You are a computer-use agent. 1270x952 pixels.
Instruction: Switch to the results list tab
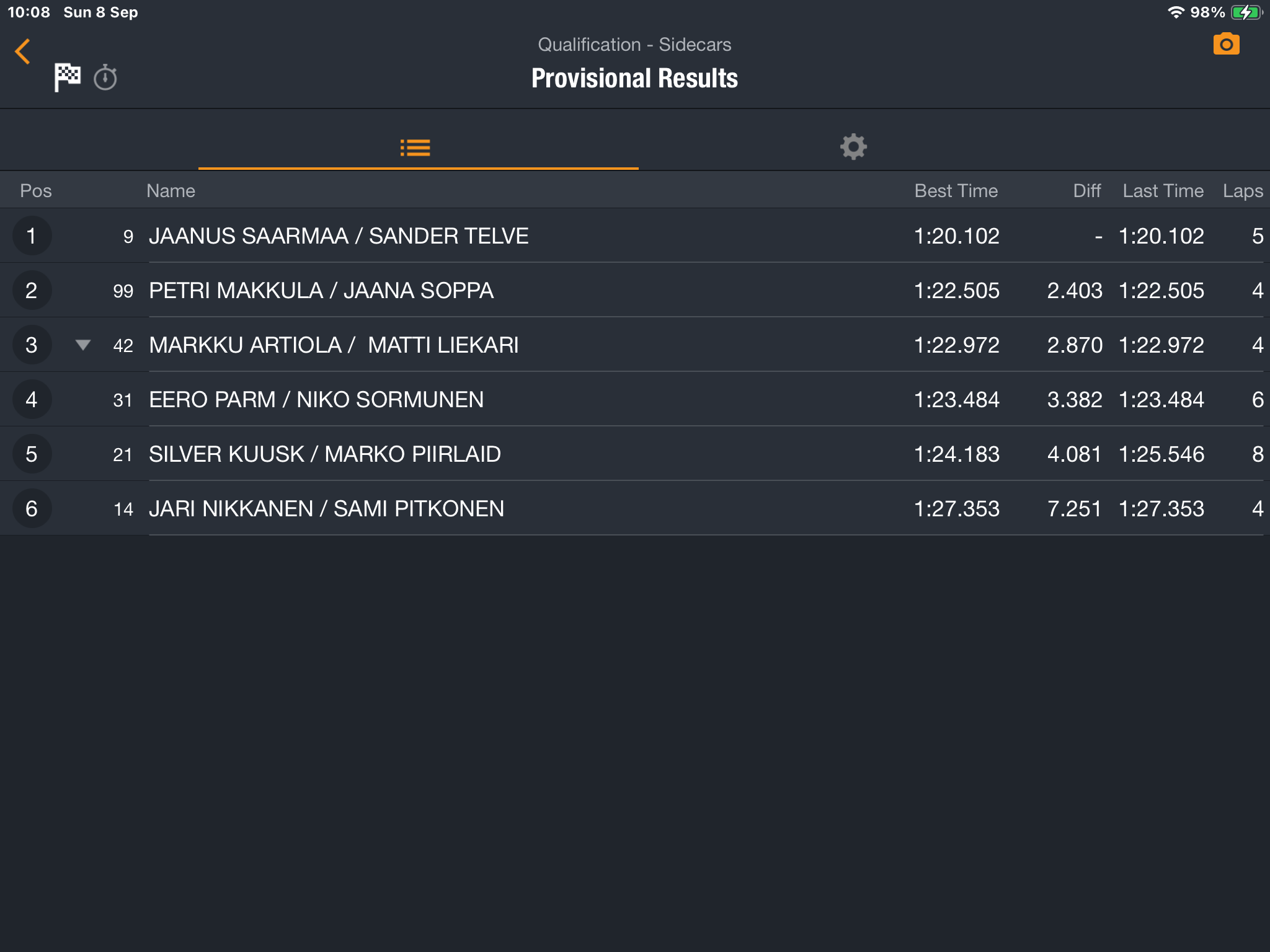tap(415, 148)
